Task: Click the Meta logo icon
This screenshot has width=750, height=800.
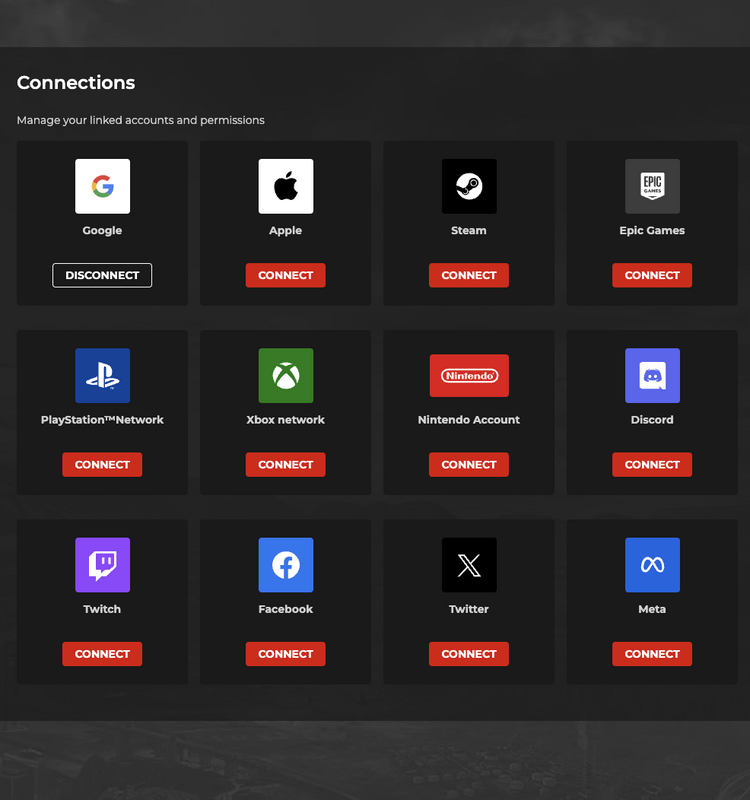Action: (652, 565)
